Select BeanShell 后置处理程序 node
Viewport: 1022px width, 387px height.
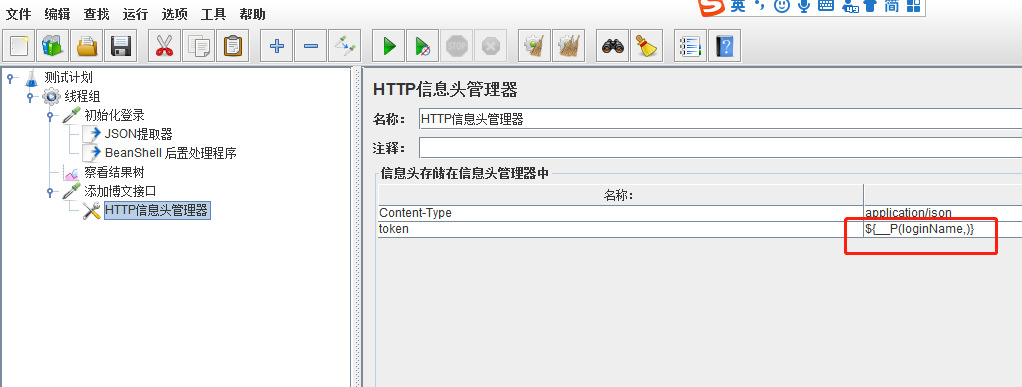[170, 154]
